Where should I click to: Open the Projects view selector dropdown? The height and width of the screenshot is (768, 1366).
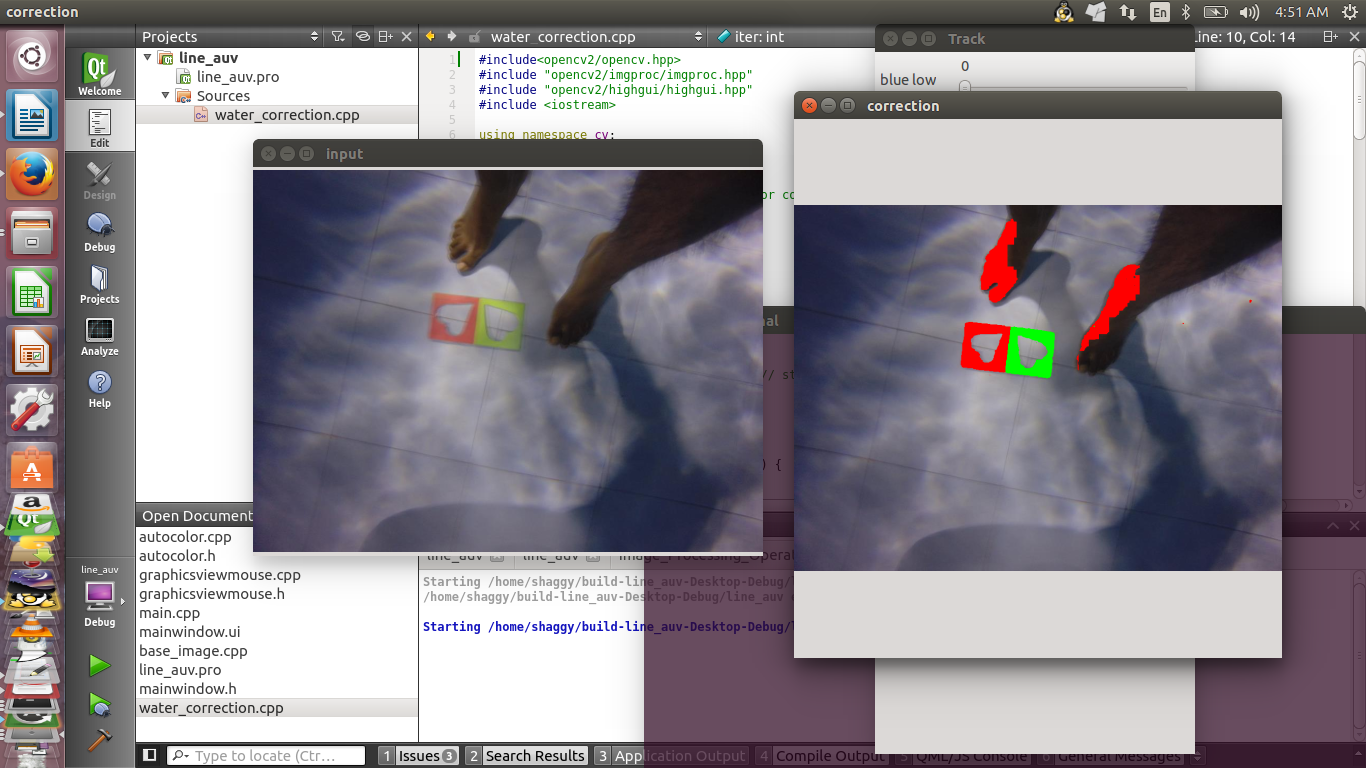click(230, 36)
